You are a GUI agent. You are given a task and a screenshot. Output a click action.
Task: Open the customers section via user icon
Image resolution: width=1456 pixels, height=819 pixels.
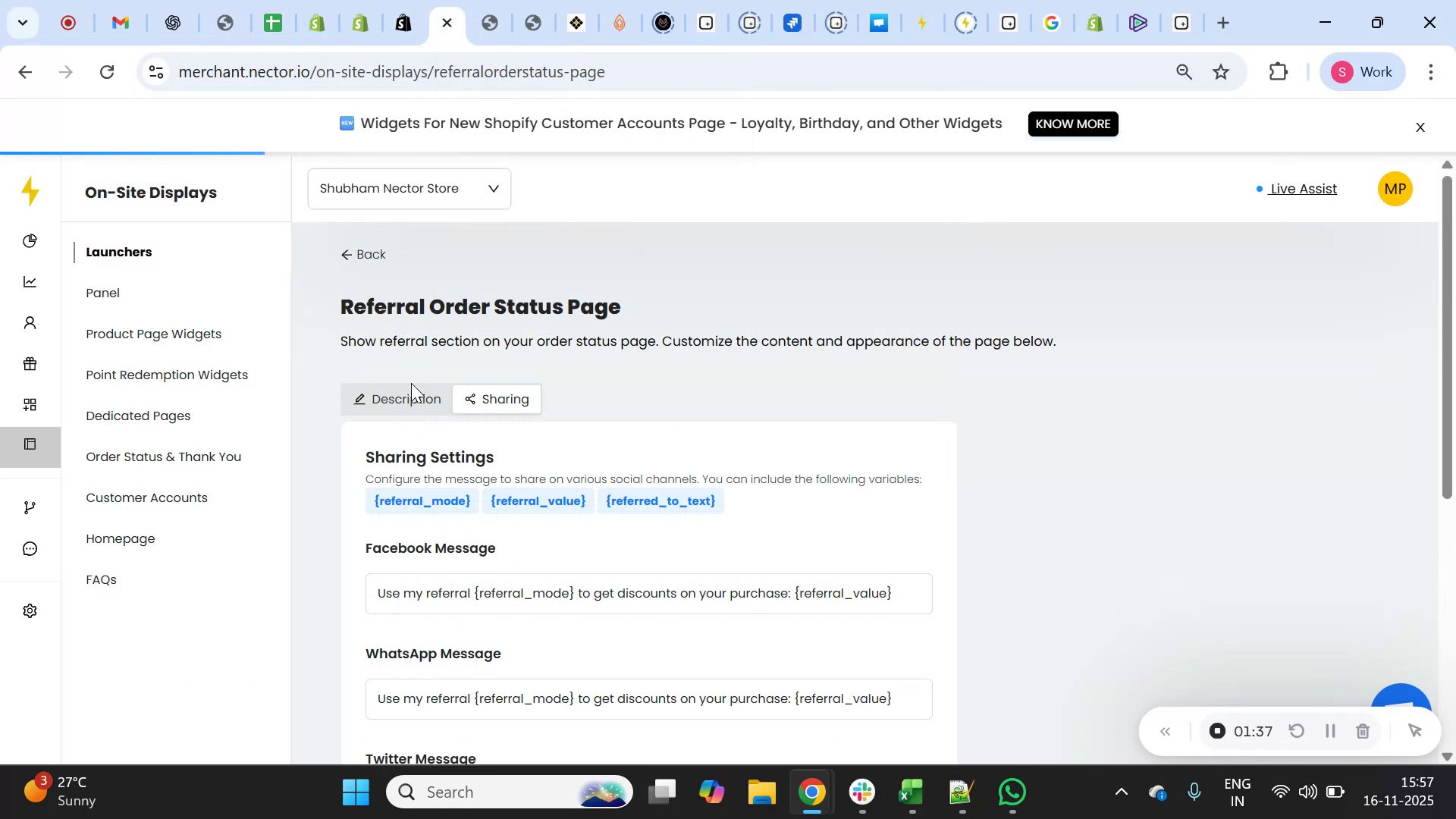pyautogui.click(x=30, y=322)
